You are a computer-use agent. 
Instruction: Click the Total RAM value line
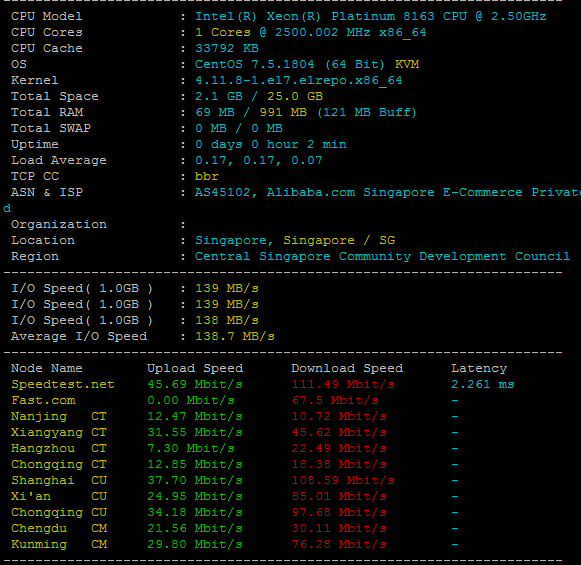coord(306,112)
